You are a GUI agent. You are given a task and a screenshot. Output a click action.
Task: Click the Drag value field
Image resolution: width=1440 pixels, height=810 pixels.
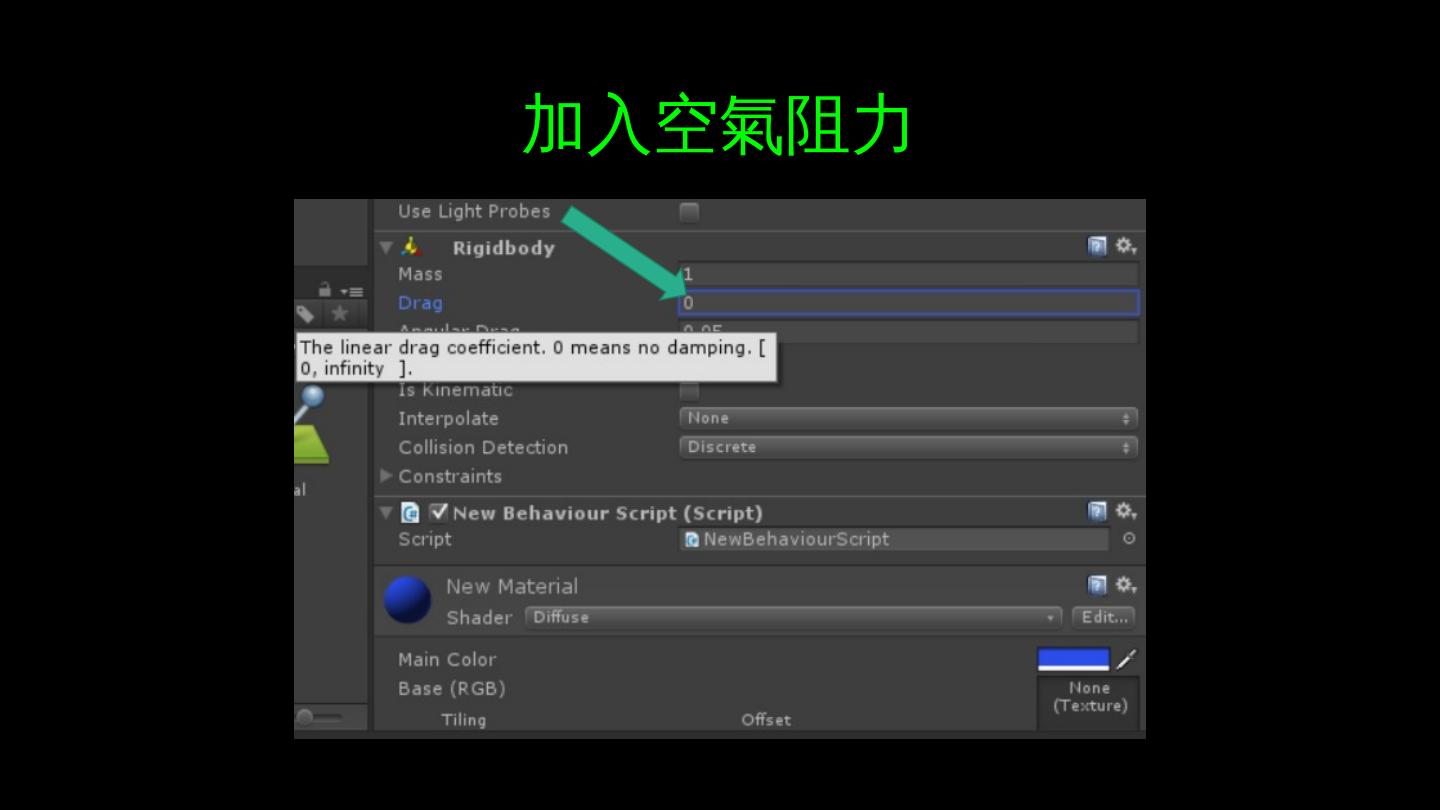[908, 303]
